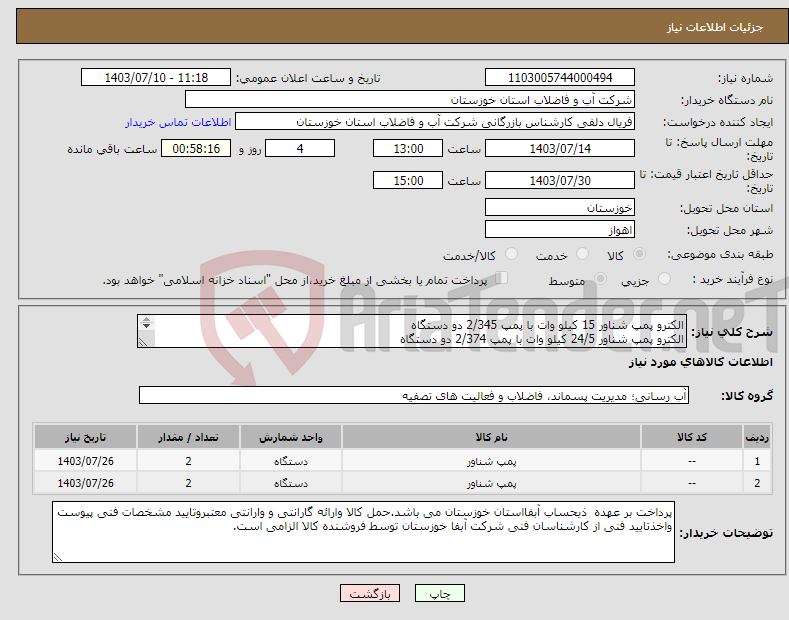Toggle the Islamic treasury bonds payment checkbox
The height and width of the screenshot is (620, 789).
(x=502, y=278)
